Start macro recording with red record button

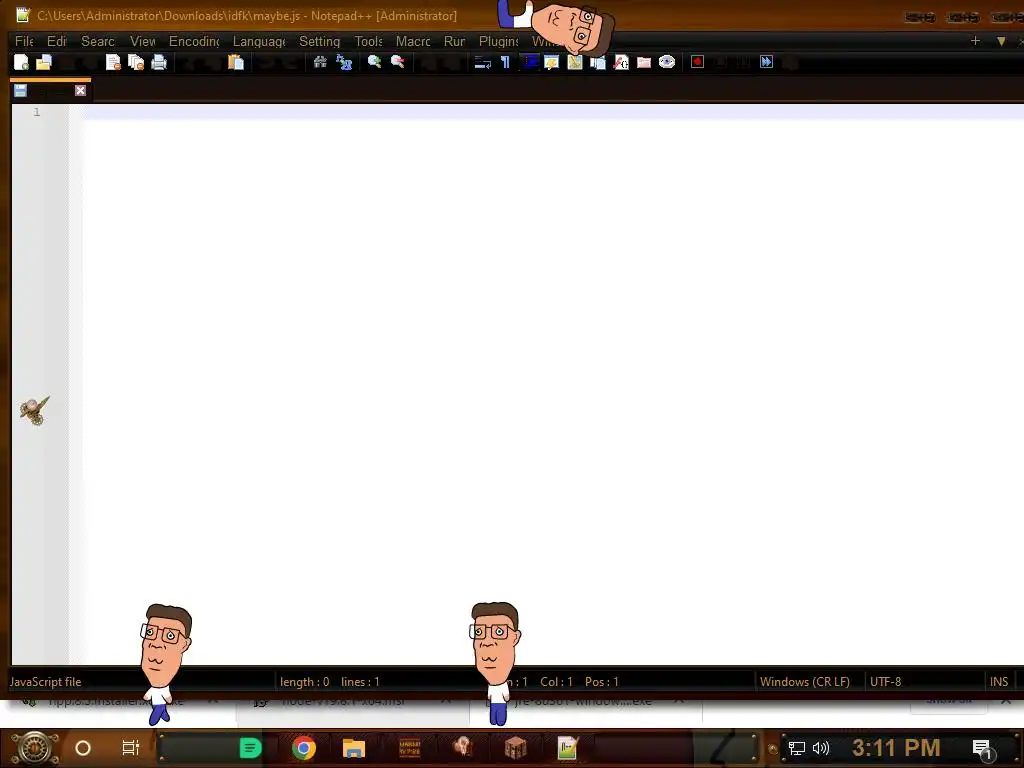[x=697, y=62]
